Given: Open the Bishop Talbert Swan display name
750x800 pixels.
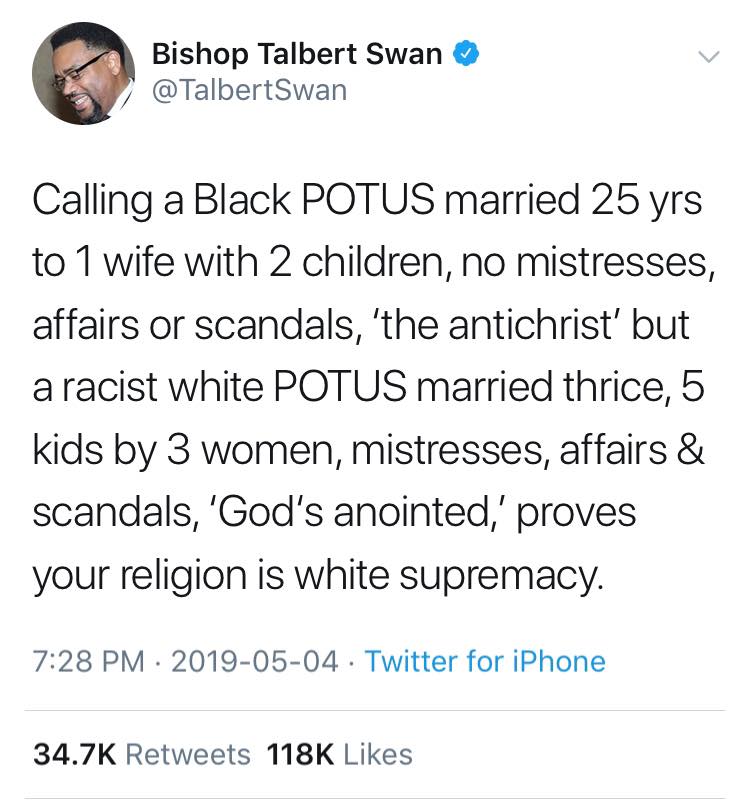Looking at the screenshot, I should (x=297, y=55).
